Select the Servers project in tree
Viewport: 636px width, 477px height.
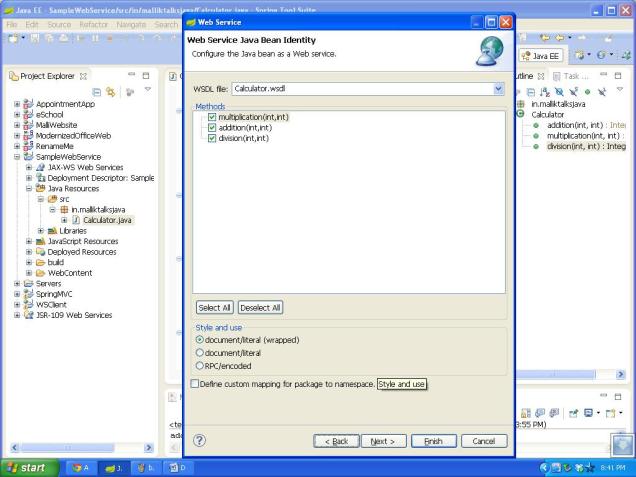click(x=48, y=283)
